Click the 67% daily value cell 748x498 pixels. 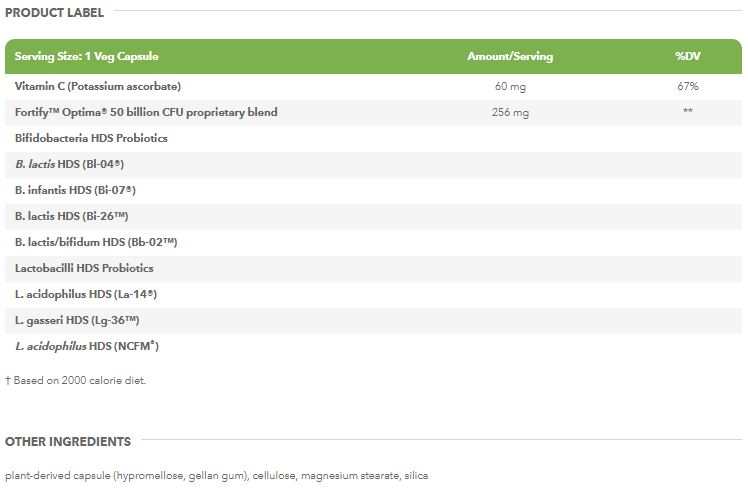(x=687, y=87)
